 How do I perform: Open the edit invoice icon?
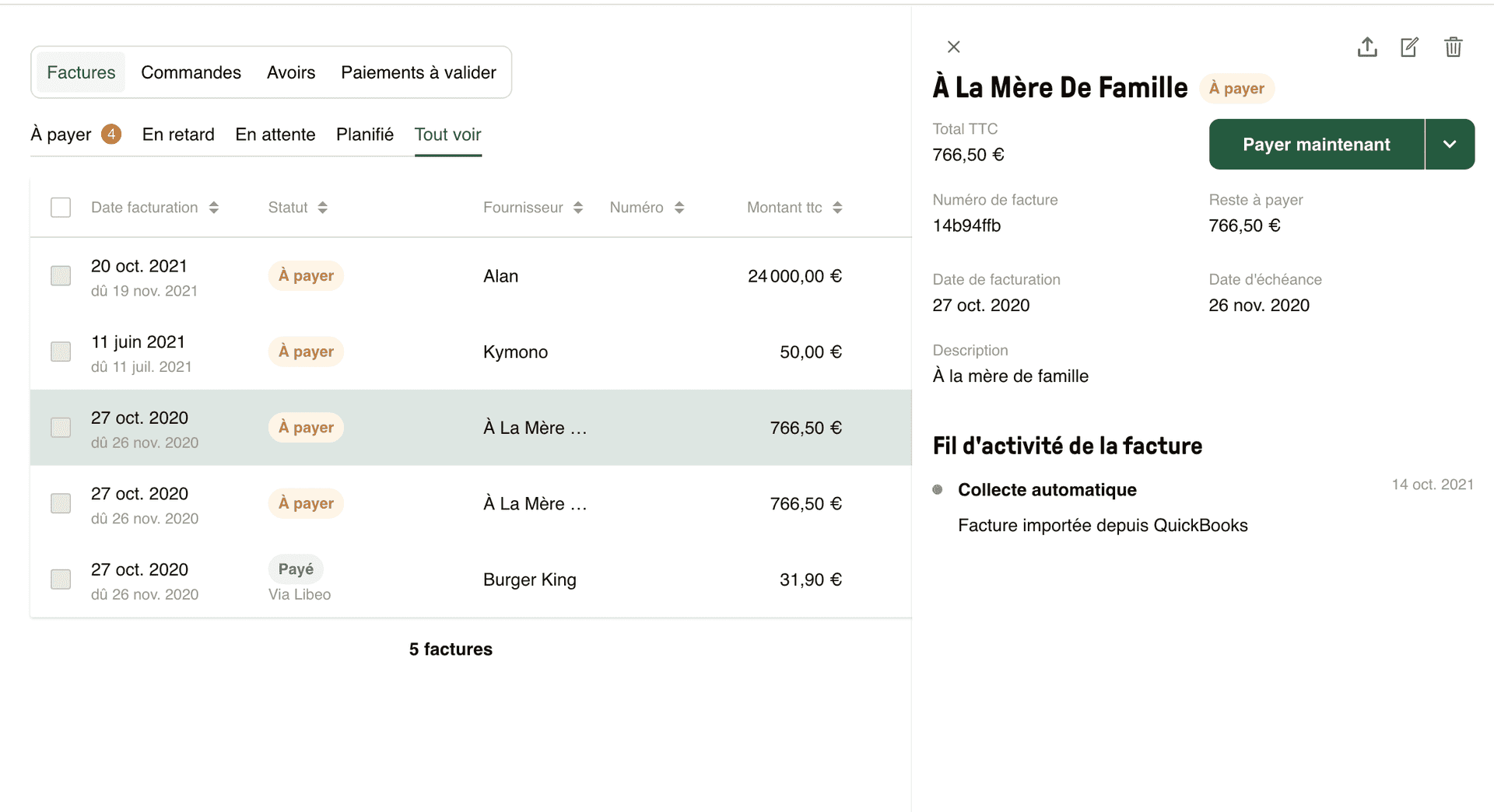coord(1409,47)
